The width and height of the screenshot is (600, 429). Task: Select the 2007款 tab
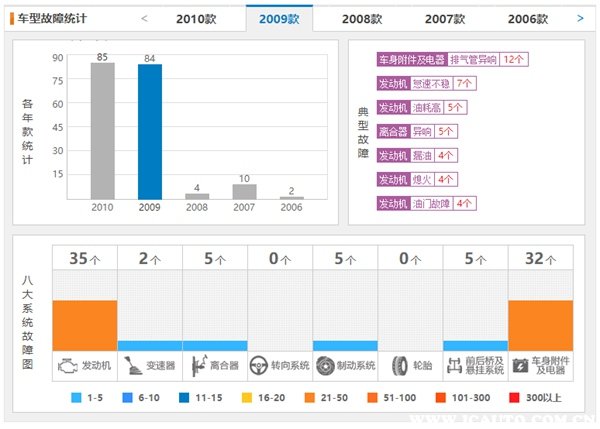click(444, 19)
